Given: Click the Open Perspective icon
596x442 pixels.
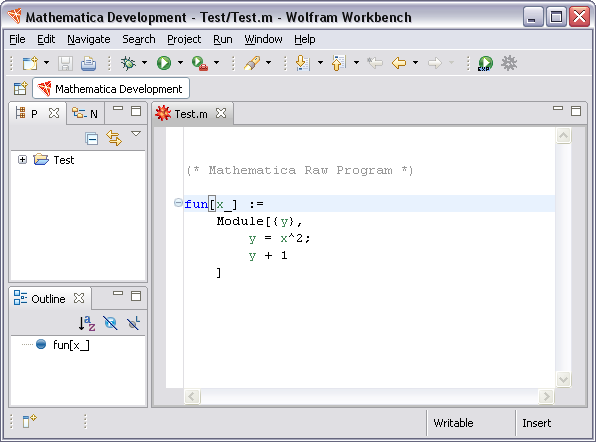Looking at the screenshot, I should pyautogui.click(x=20, y=89).
